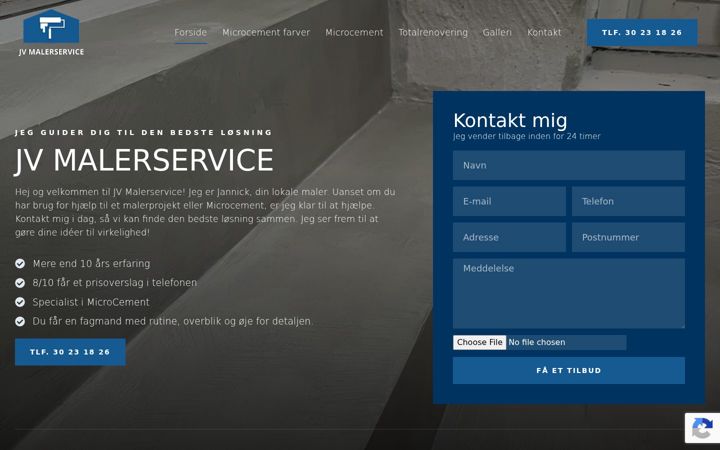Click checkmark icon beside 'Mere end 10 års erfaring'
Viewport: 720px width, 450px height.
tap(20, 264)
